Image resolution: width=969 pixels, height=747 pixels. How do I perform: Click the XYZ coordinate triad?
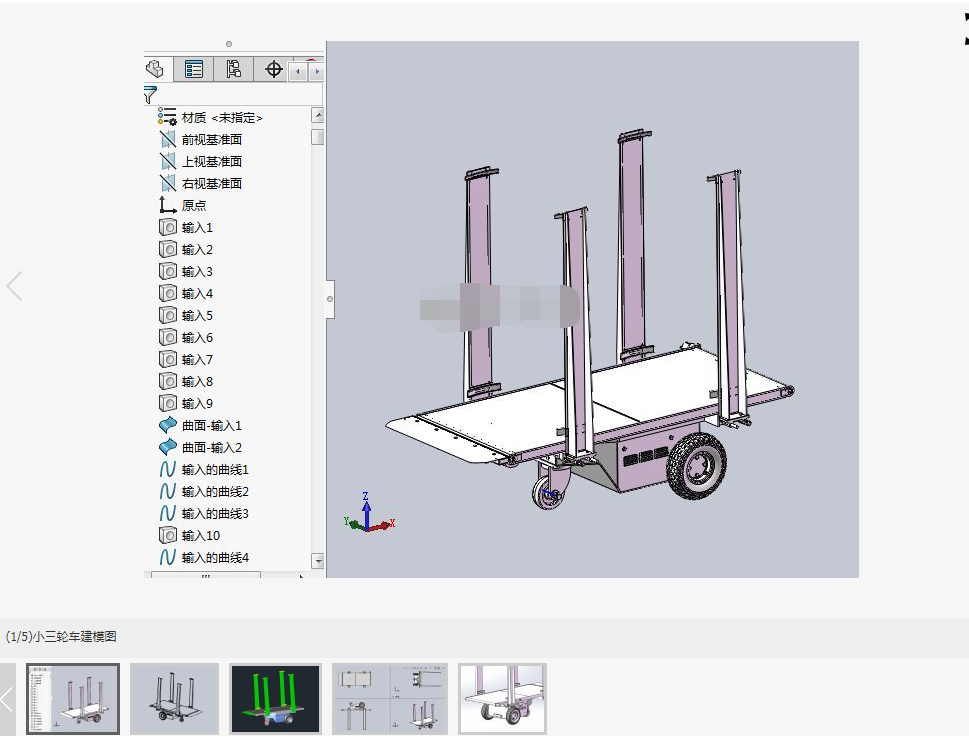click(x=368, y=513)
